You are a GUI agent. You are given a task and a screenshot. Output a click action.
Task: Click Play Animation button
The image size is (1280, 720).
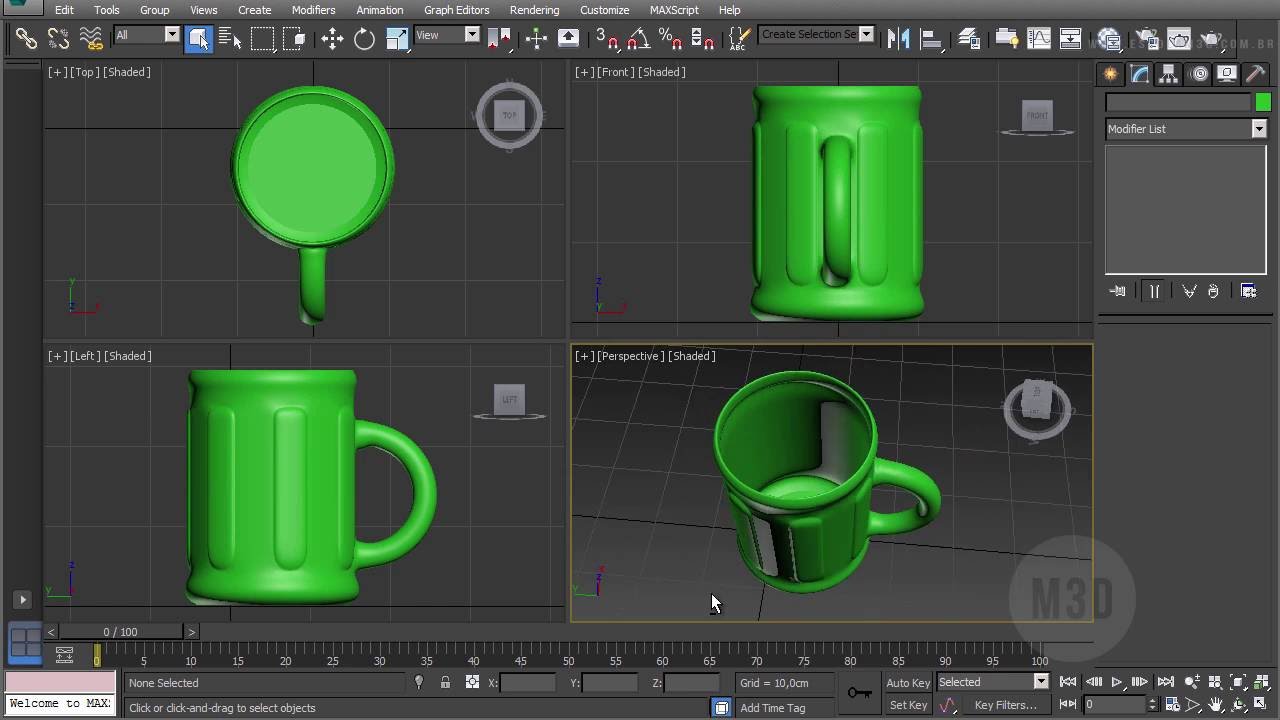pos(1117,682)
